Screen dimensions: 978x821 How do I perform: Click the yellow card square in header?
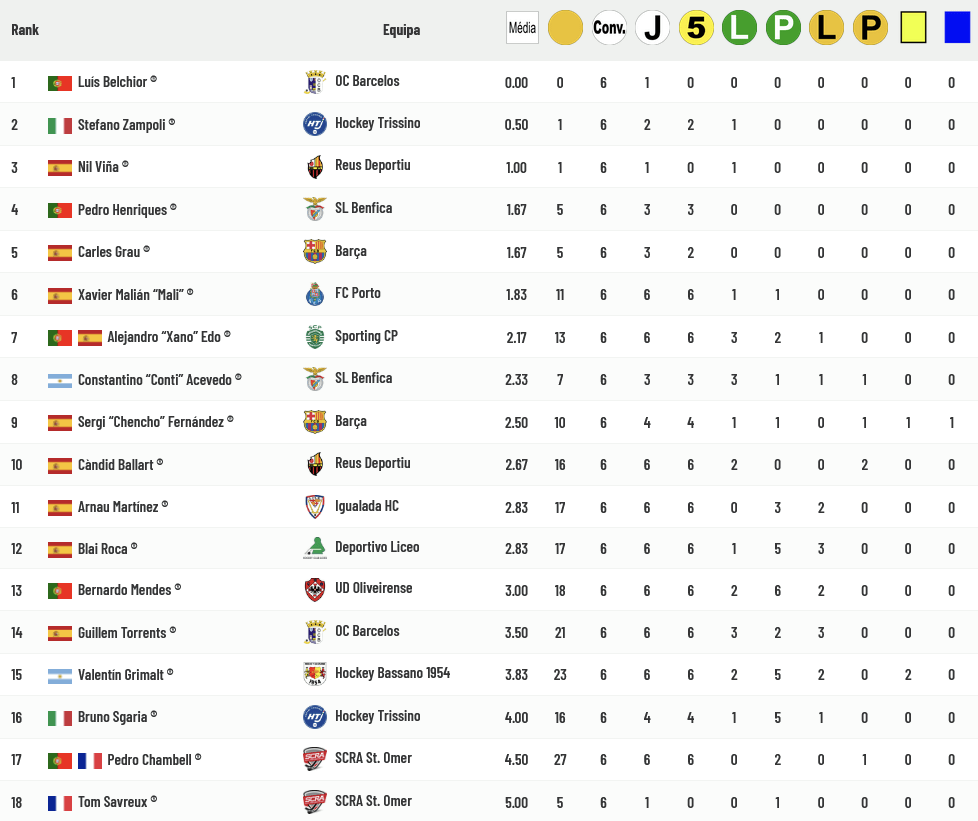tap(913, 28)
